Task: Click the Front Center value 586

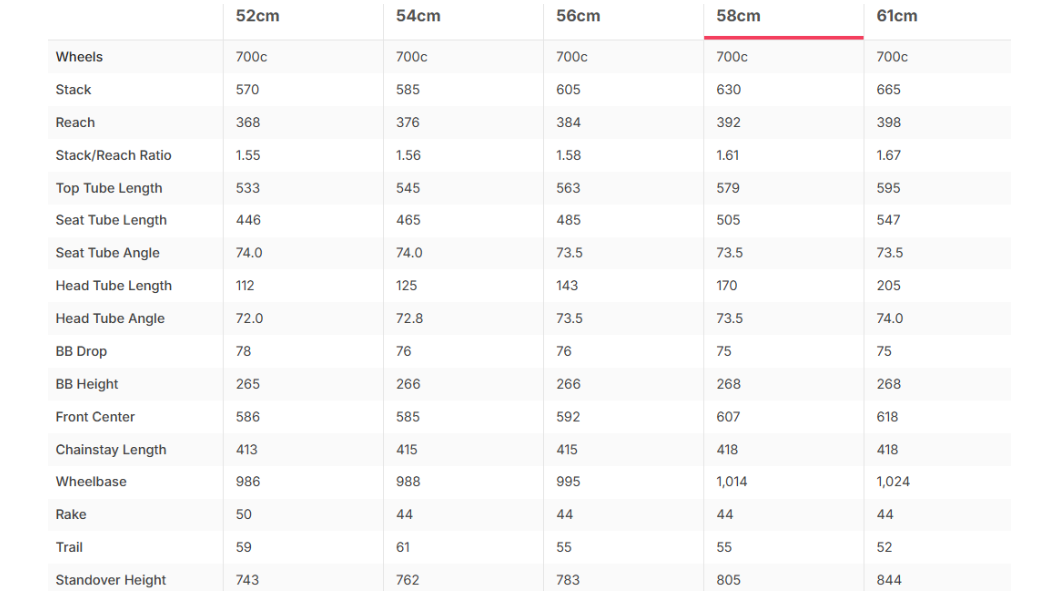Action: [248, 416]
